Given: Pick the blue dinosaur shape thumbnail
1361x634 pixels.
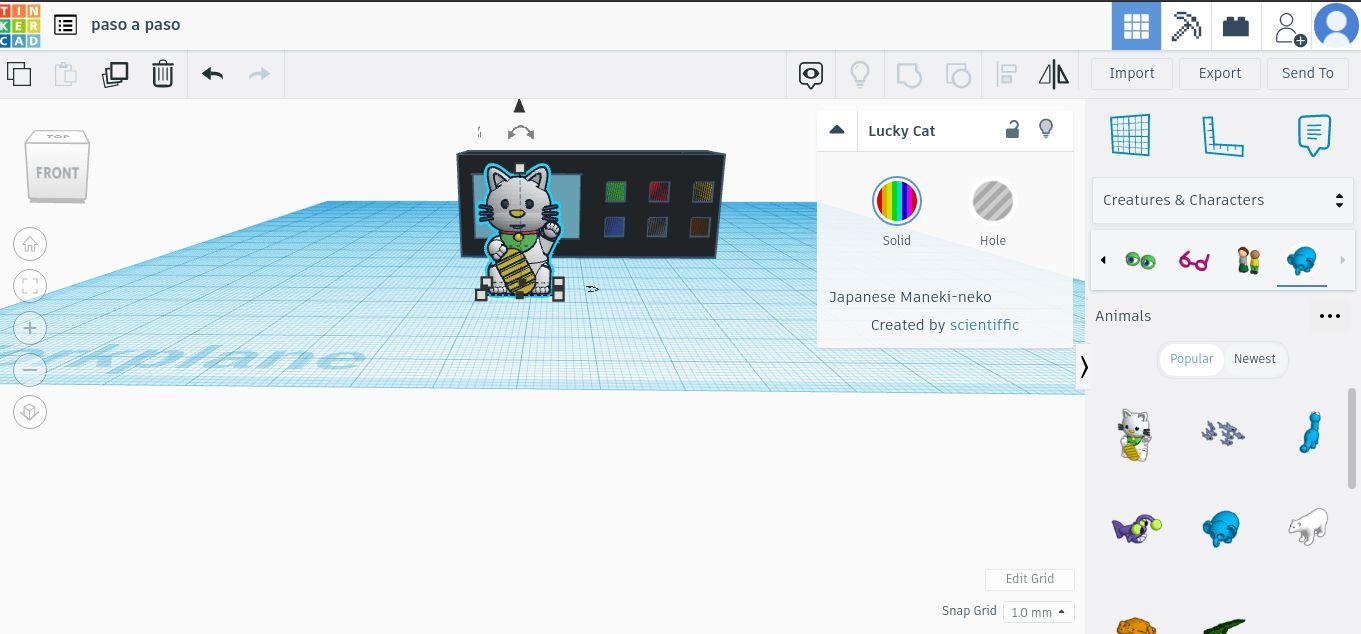Looking at the screenshot, I should (x=1310, y=432).
